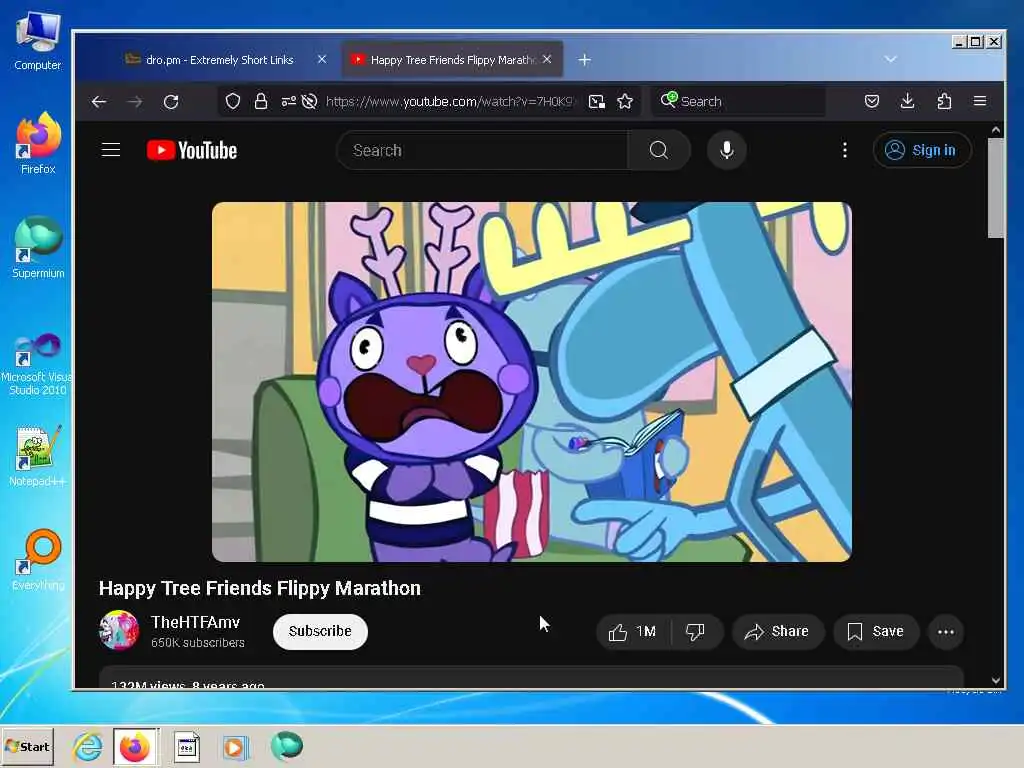The height and width of the screenshot is (768, 1024).
Task: Open YouTube settings three-dot menu
Action: pyautogui.click(x=844, y=150)
